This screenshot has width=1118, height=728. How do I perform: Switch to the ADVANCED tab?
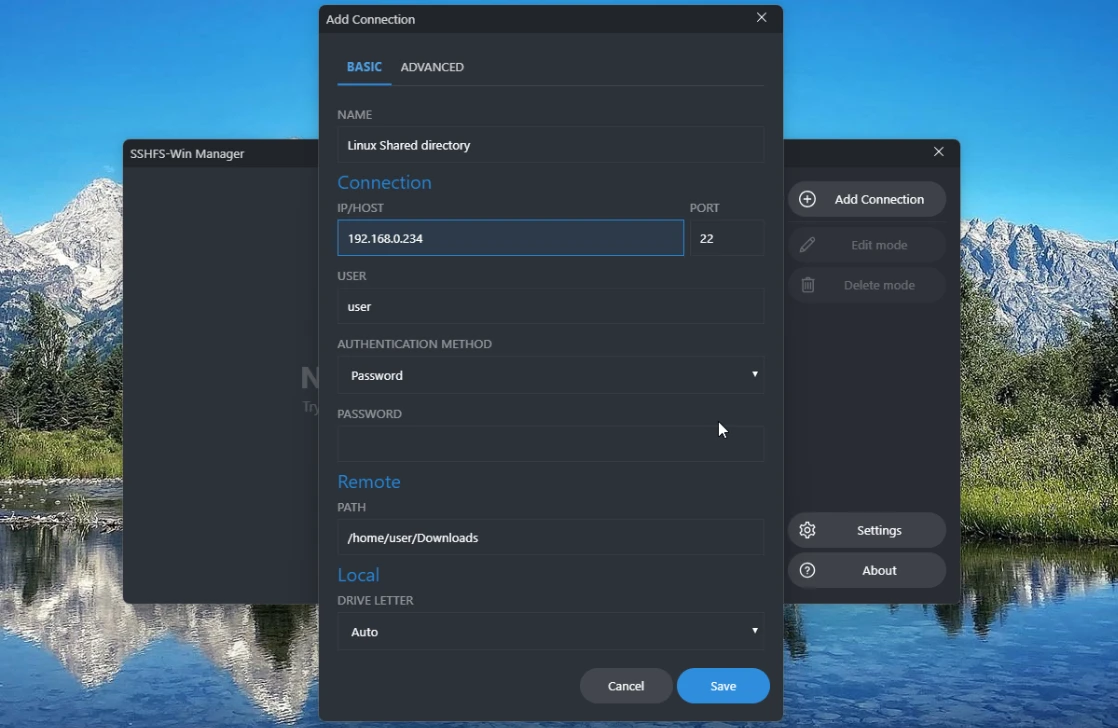(x=432, y=67)
